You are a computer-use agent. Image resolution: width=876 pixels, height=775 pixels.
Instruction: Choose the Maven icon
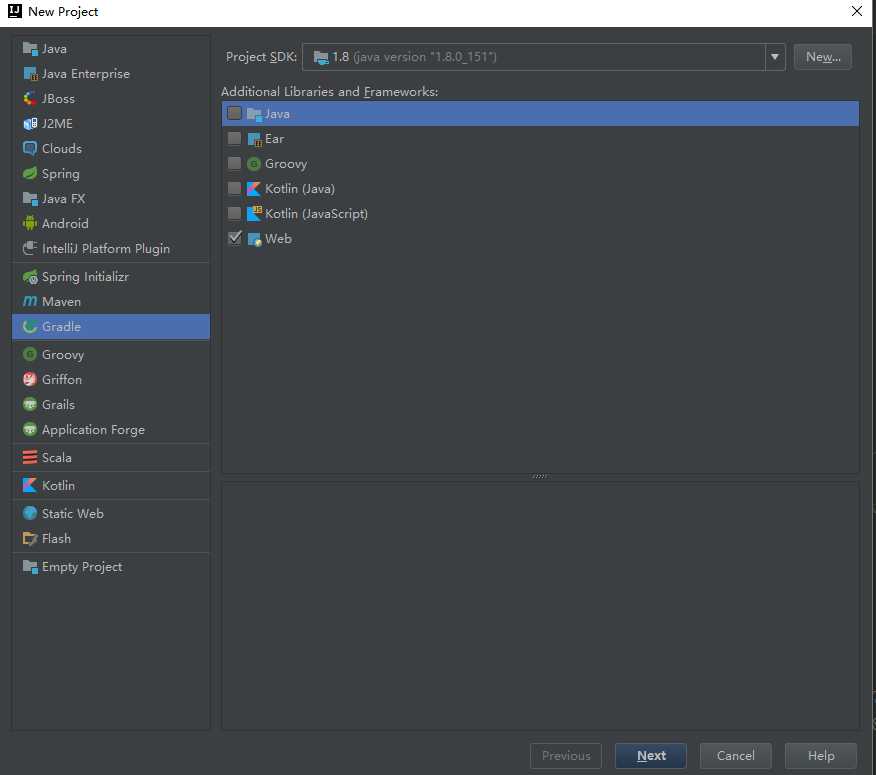30,302
